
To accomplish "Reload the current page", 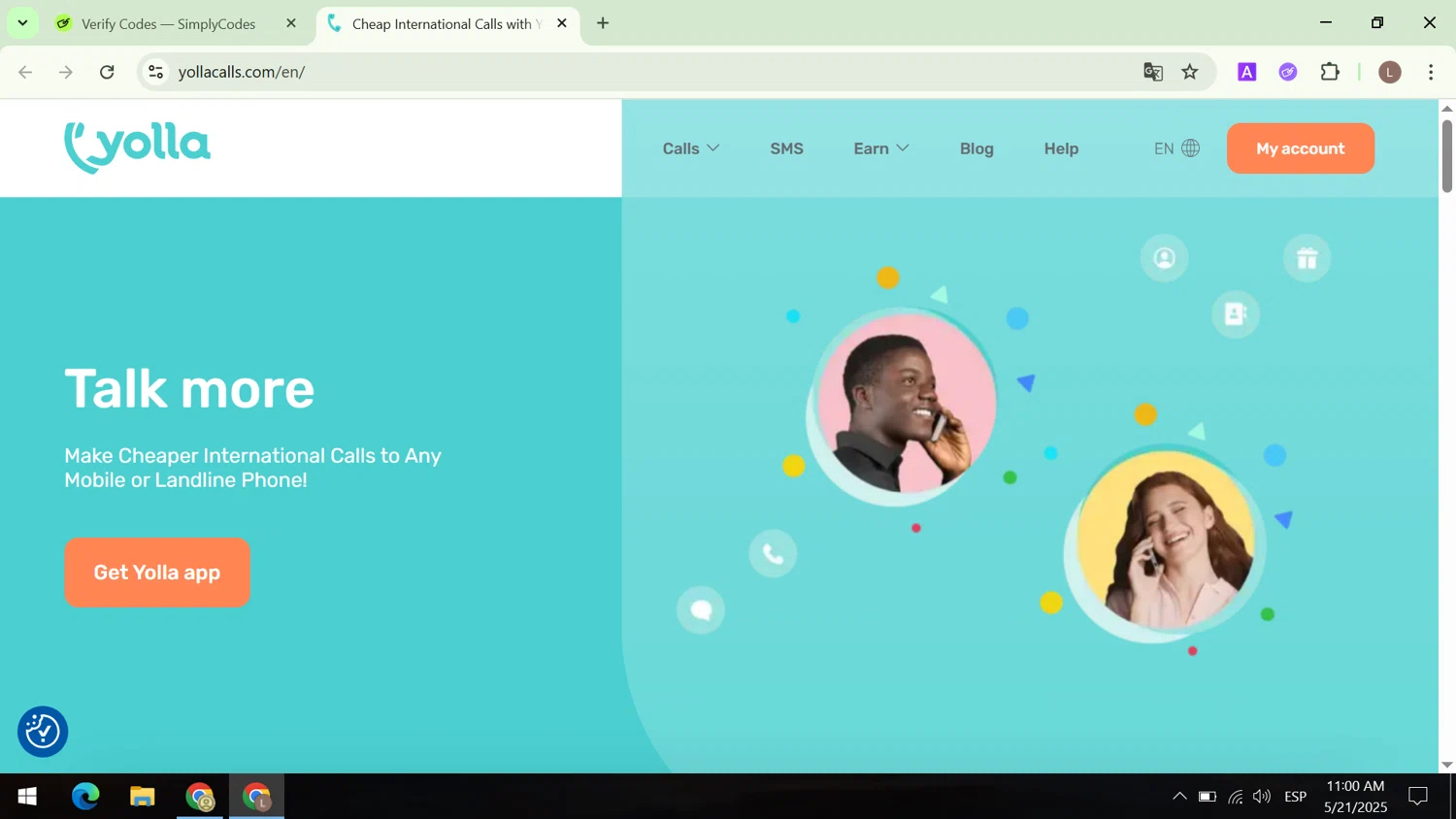I will click(107, 72).
